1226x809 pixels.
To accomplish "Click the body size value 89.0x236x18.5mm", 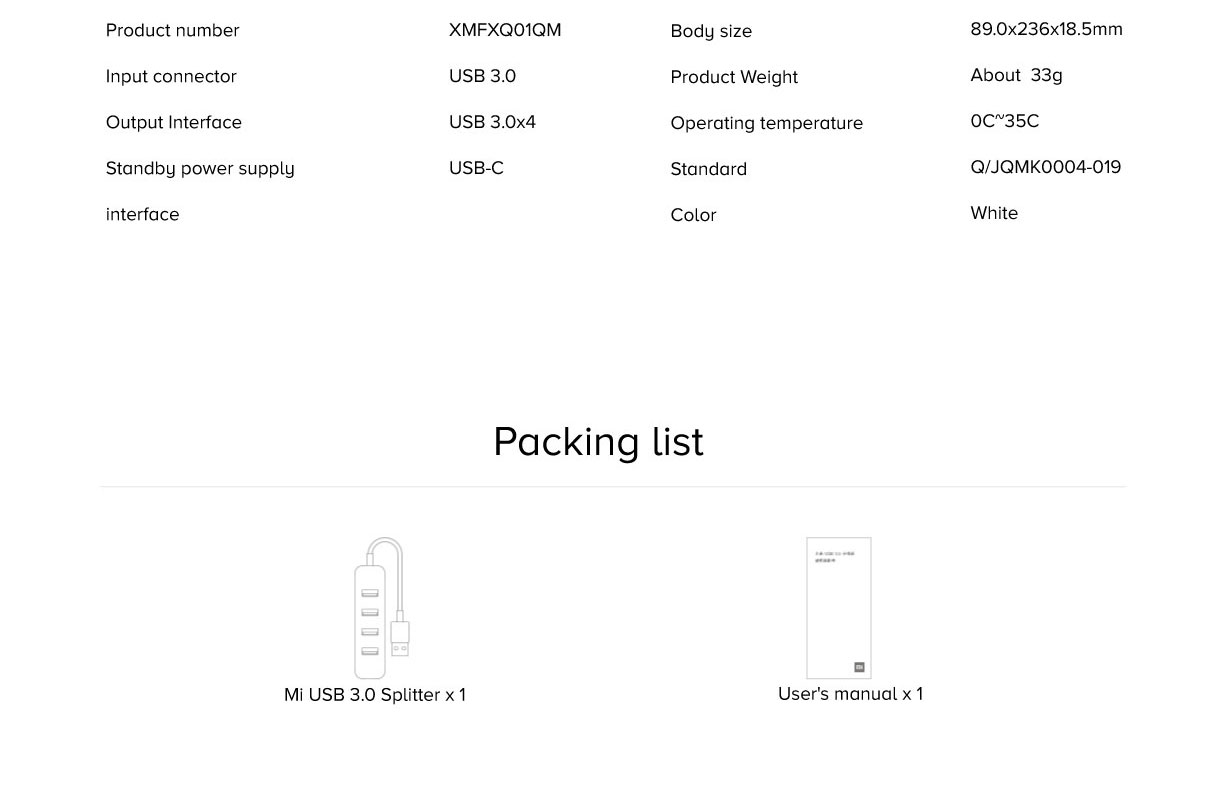I will tap(1046, 29).
